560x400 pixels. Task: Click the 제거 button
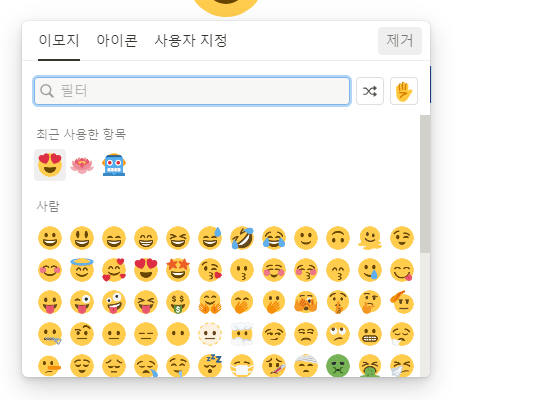(x=400, y=41)
